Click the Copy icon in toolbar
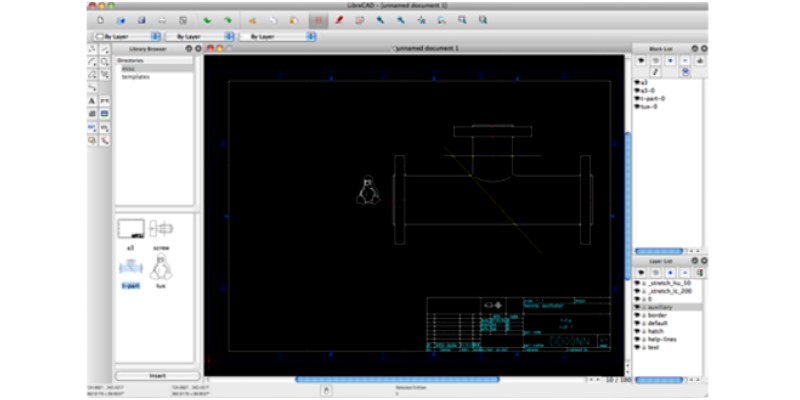The image size is (800, 400). point(273,20)
